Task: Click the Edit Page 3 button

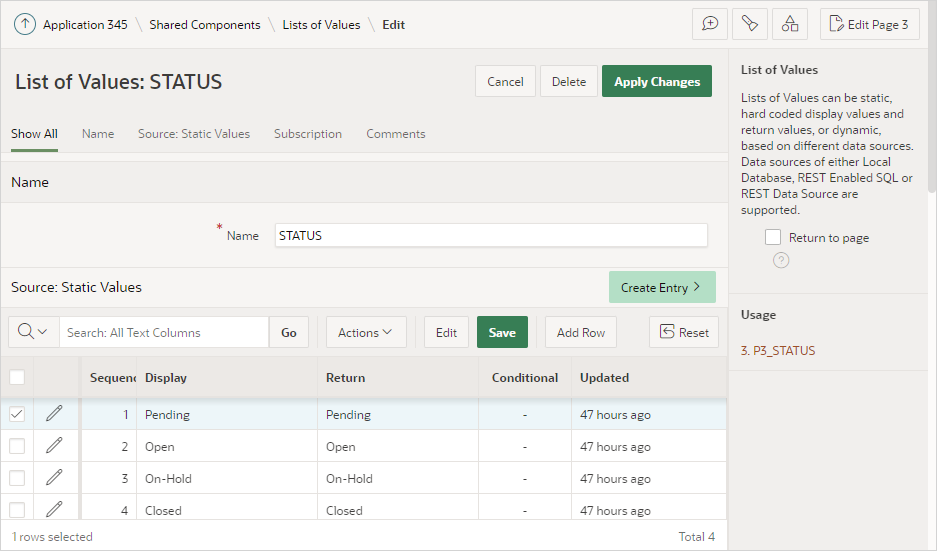Action: pos(869,24)
